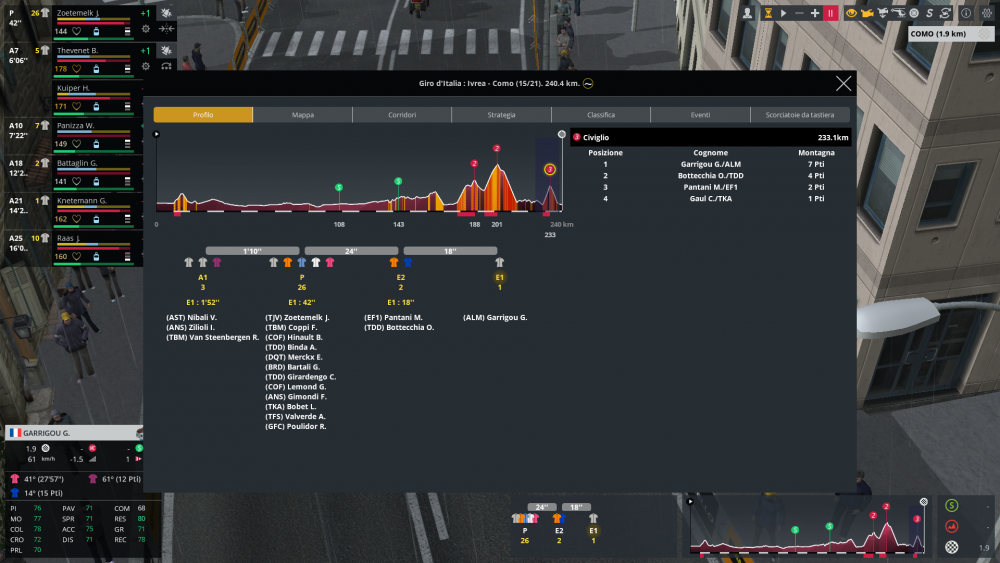Click Zoetemelk's gear settings icon

(x=146, y=29)
